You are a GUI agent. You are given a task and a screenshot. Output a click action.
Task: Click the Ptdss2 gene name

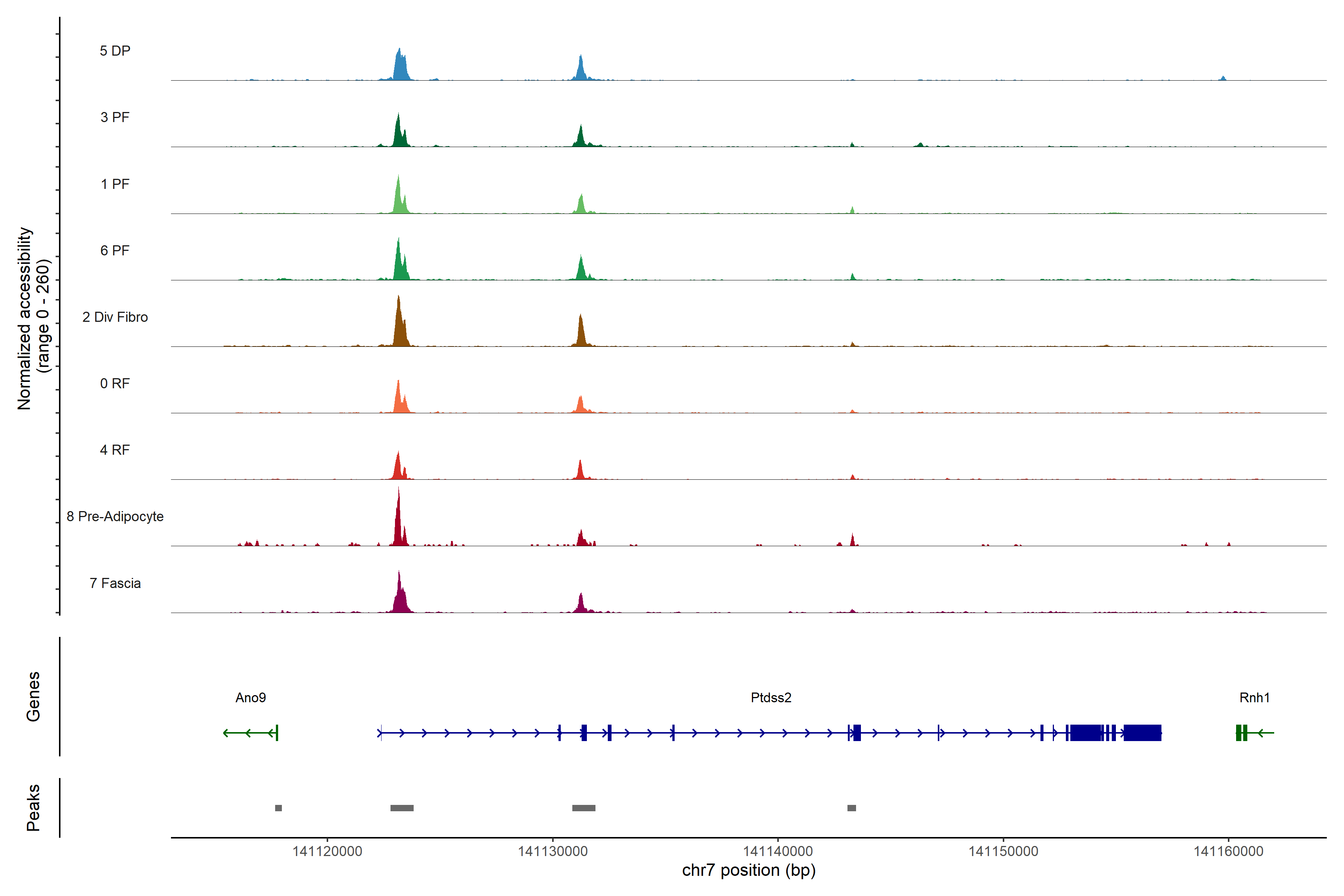771,698
